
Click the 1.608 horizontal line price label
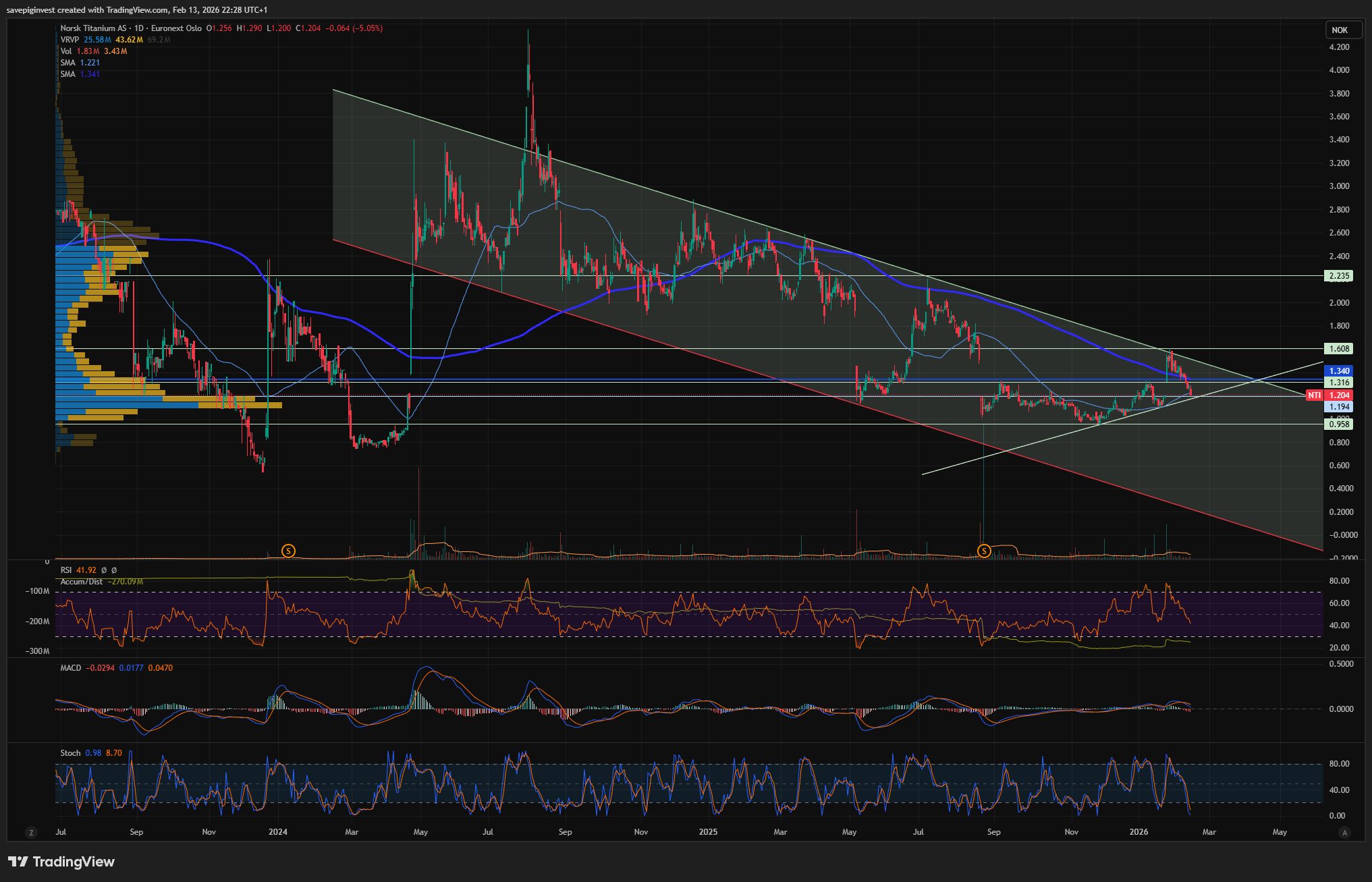click(x=1339, y=349)
